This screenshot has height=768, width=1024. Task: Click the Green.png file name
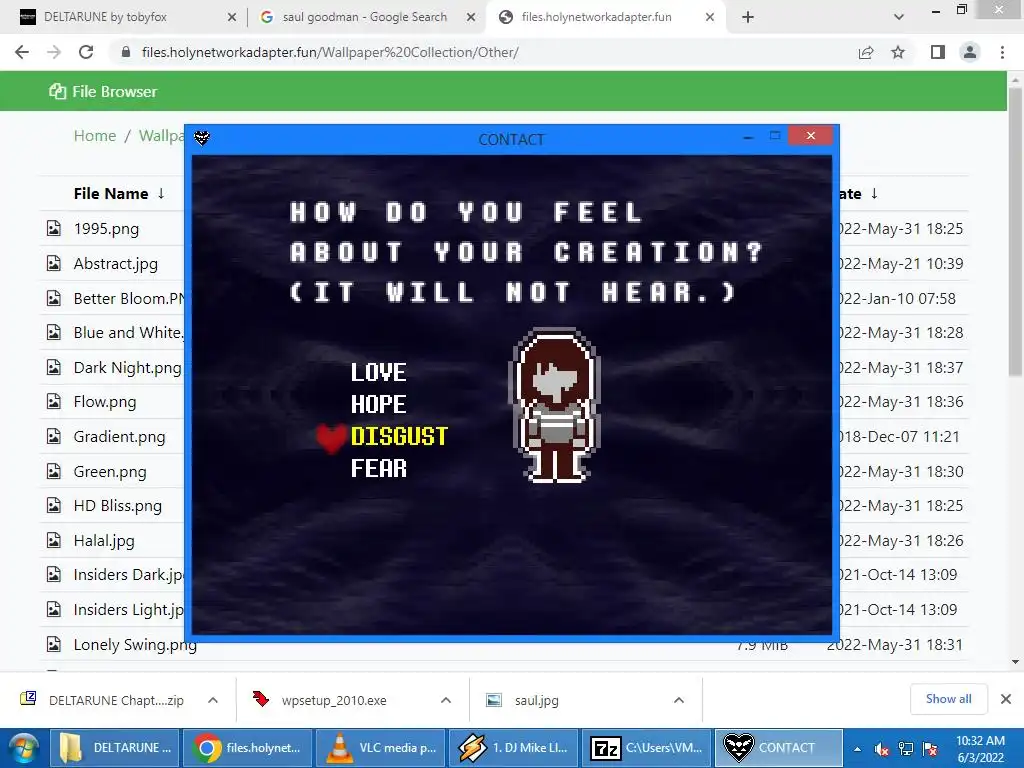point(110,472)
